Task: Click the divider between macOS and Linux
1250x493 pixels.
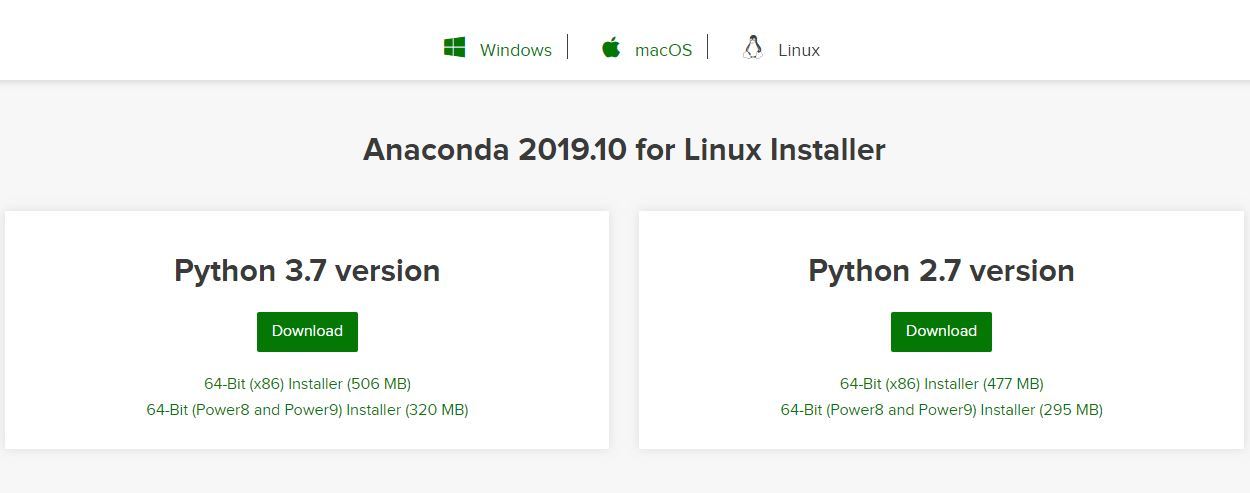Action: coord(708,47)
